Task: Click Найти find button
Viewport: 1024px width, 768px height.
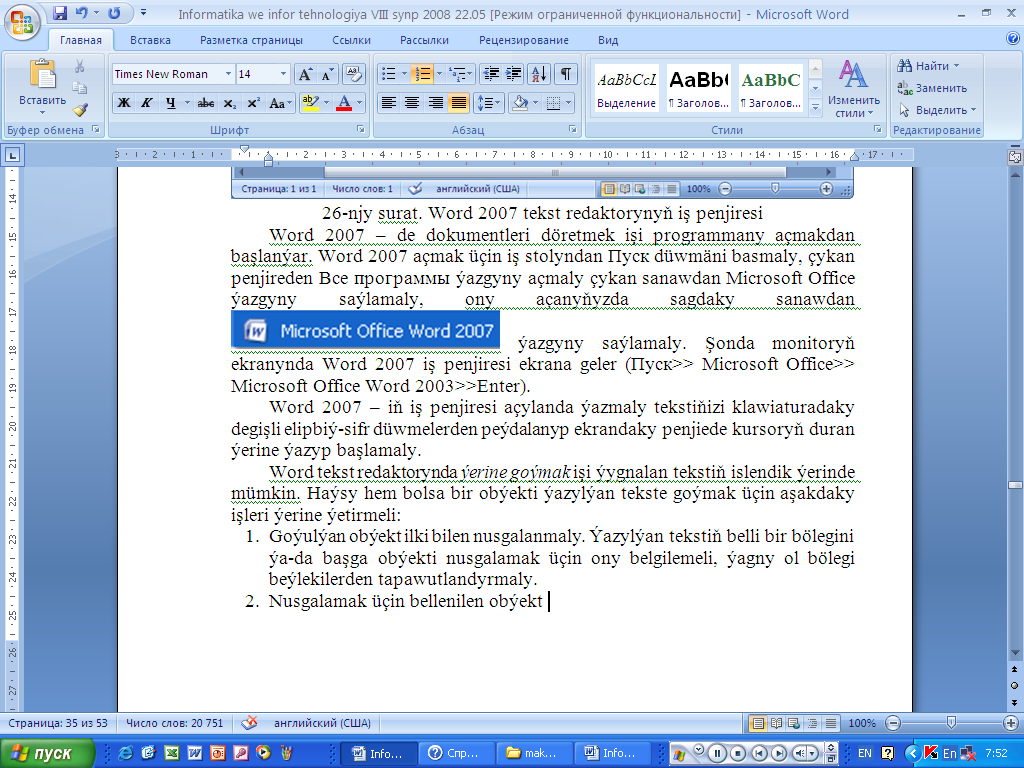Action: (928, 66)
